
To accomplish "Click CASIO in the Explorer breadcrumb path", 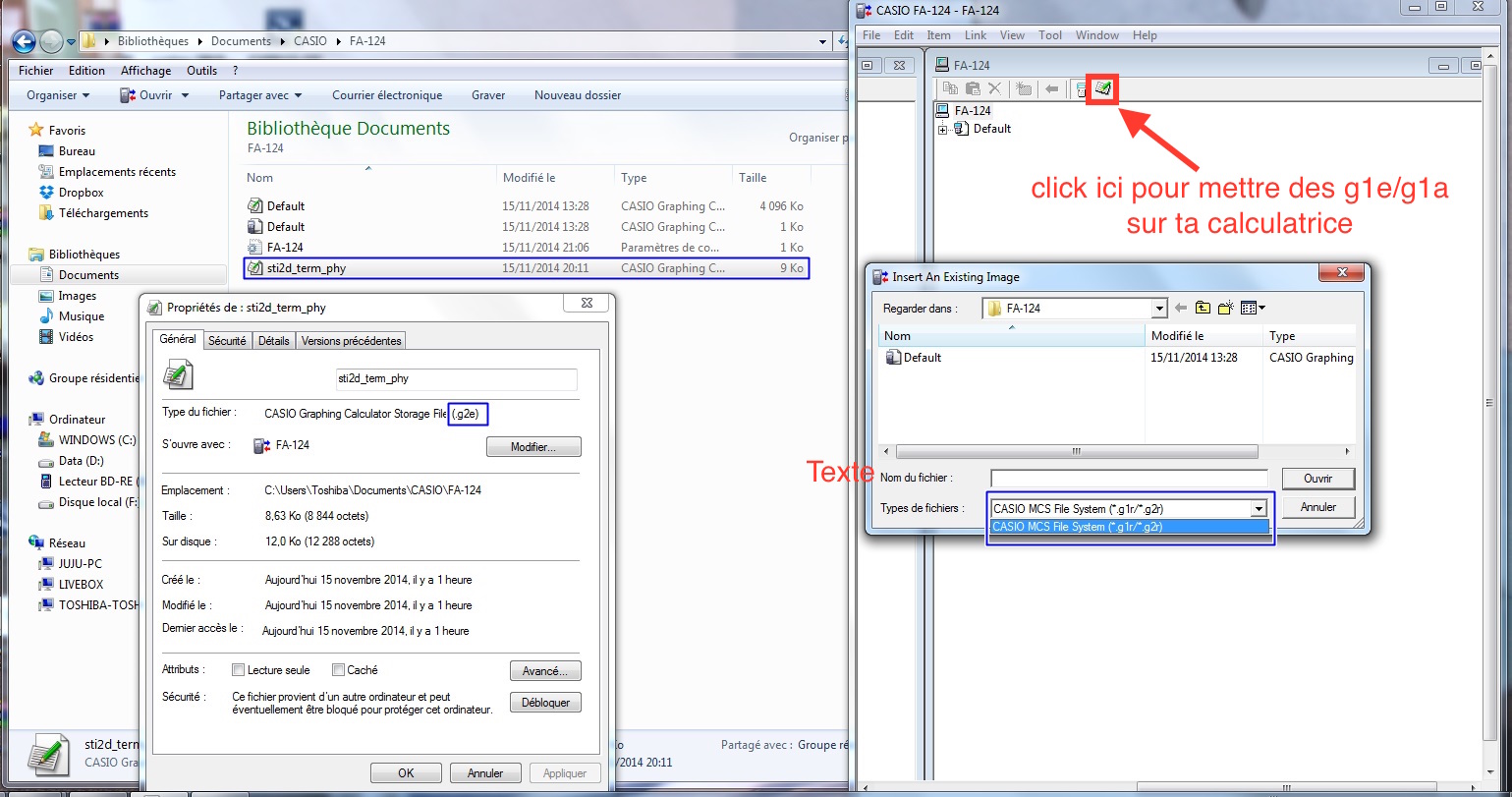I will 311,41.
